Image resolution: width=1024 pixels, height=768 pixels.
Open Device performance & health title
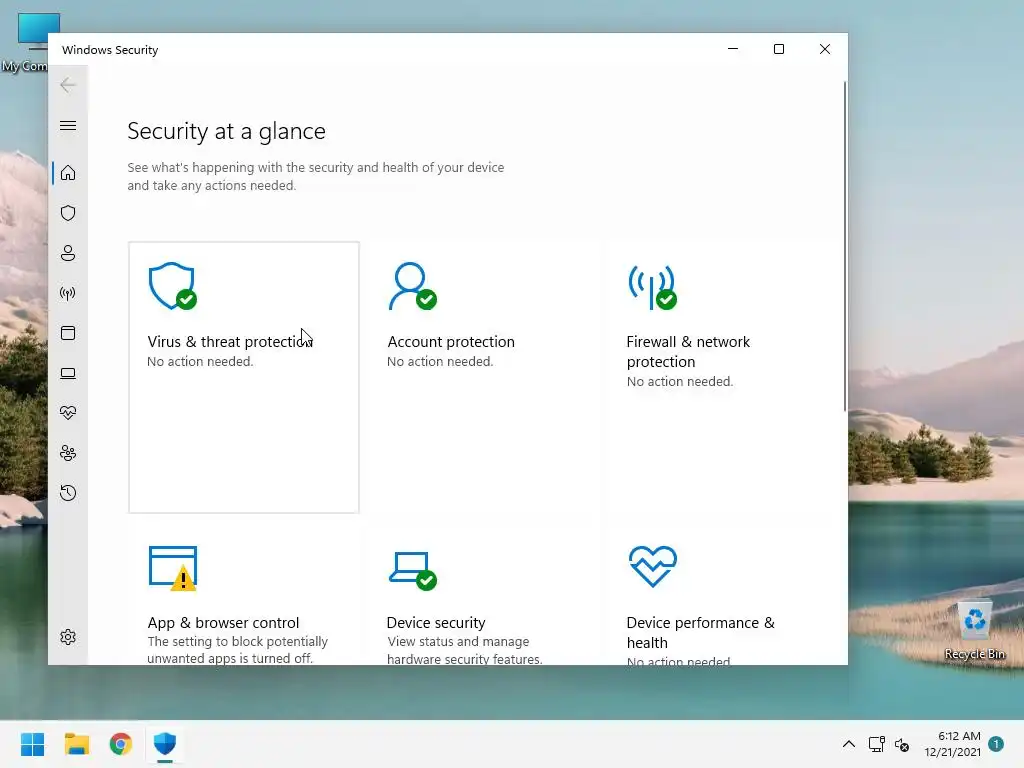click(x=701, y=632)
